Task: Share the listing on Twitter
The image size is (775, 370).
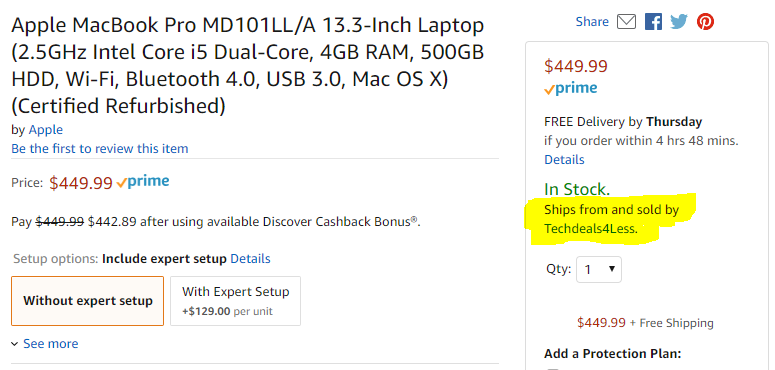Action: tap(679, 22)
